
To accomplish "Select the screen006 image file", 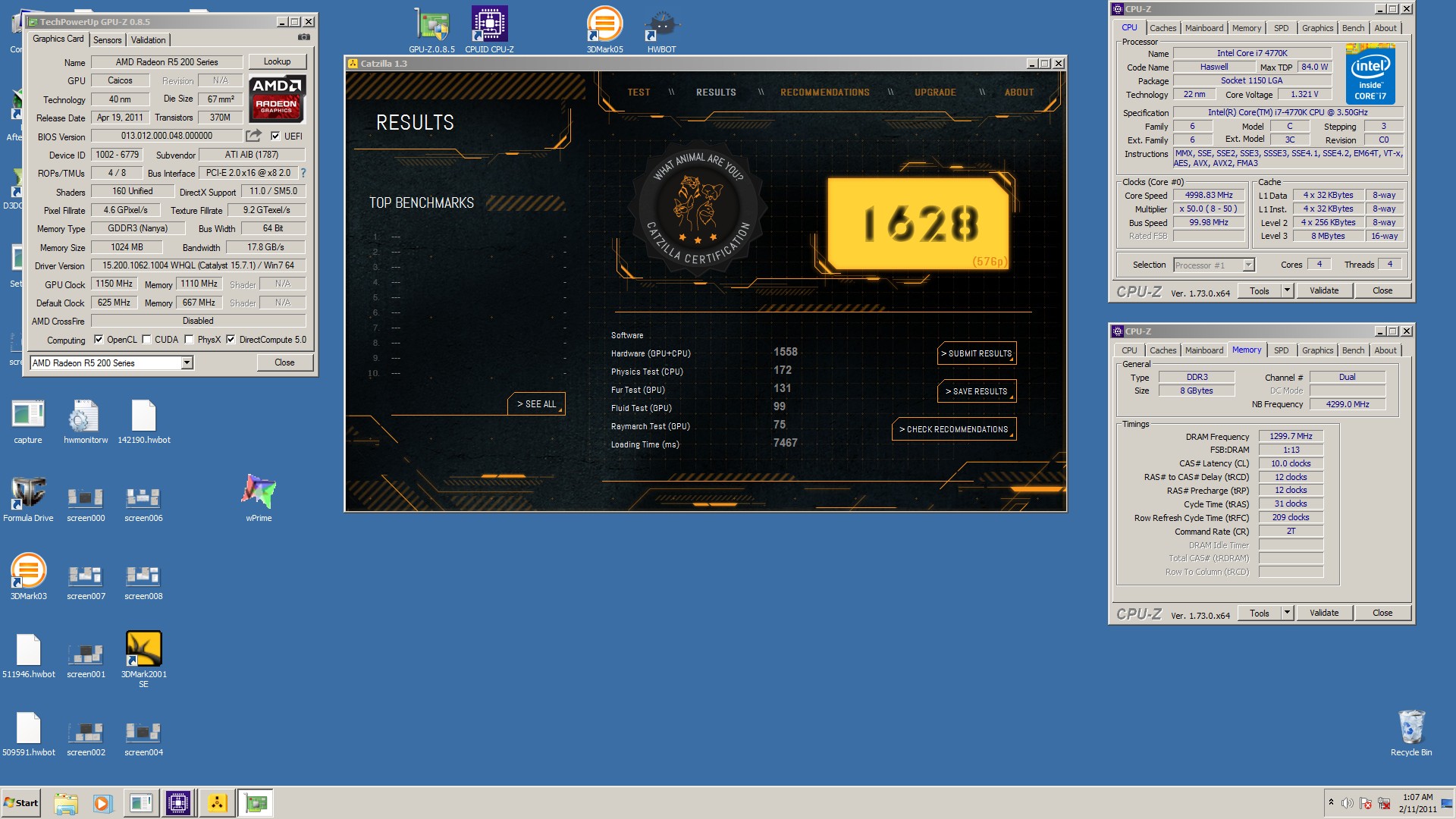I will pyautogui.click(x=143, y=505).
